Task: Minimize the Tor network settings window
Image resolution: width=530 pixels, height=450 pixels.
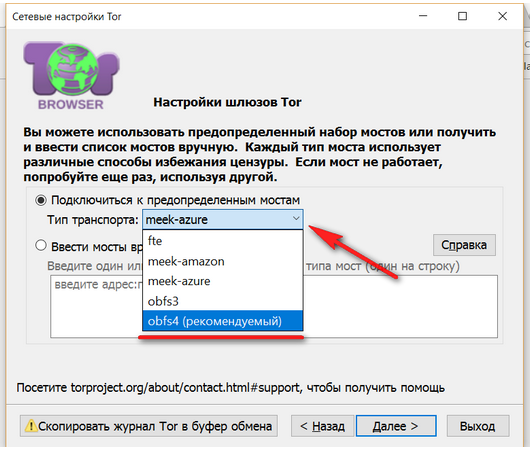Action: (423, 16)
